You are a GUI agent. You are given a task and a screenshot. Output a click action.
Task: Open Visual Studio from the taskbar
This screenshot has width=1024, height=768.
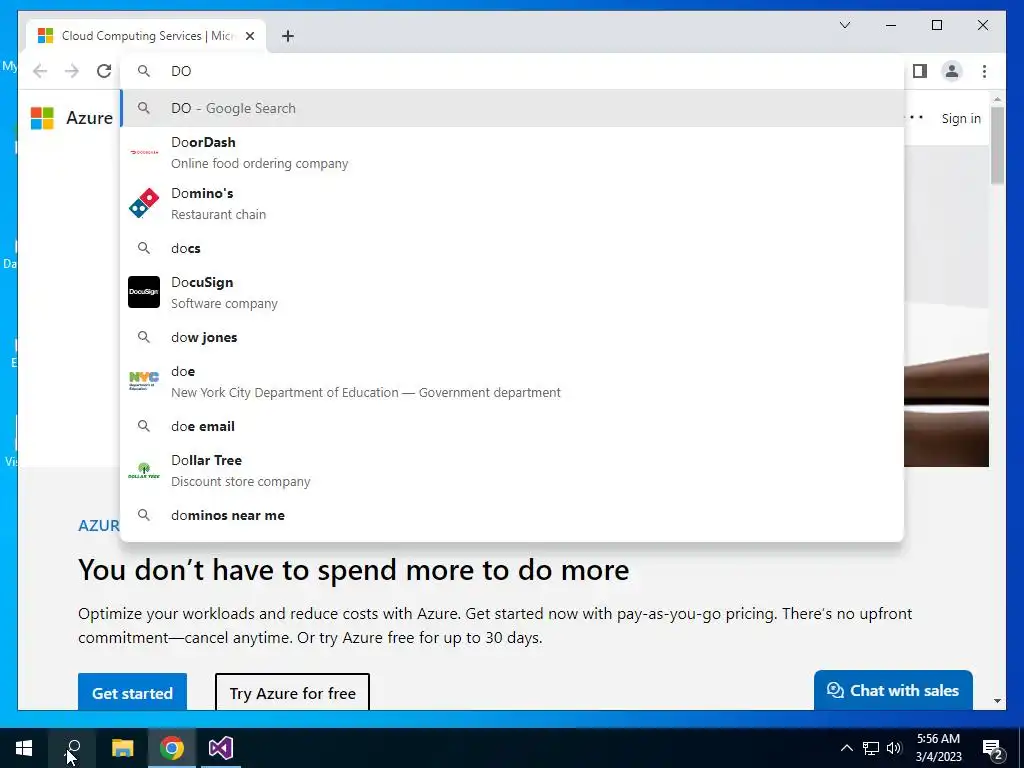click(x=221, y=748)
